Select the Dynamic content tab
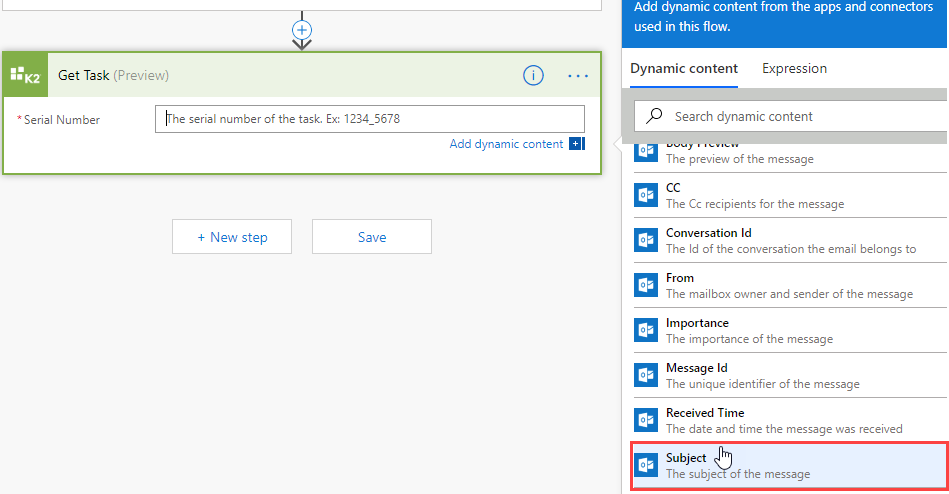Image resolution: width=949 pixels, height=494 pixels. (x=684, y=69)
